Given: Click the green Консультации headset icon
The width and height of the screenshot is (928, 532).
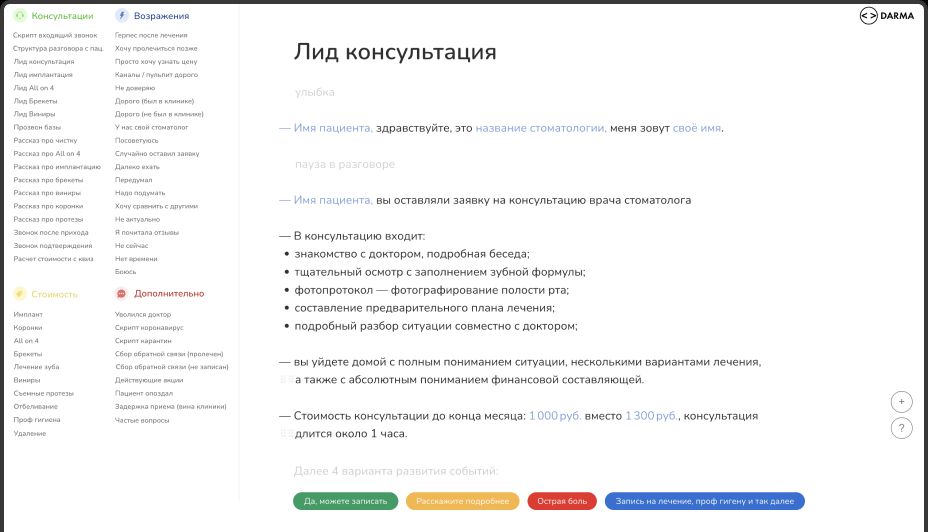Looking at the screenshot, I should (20, 16).
